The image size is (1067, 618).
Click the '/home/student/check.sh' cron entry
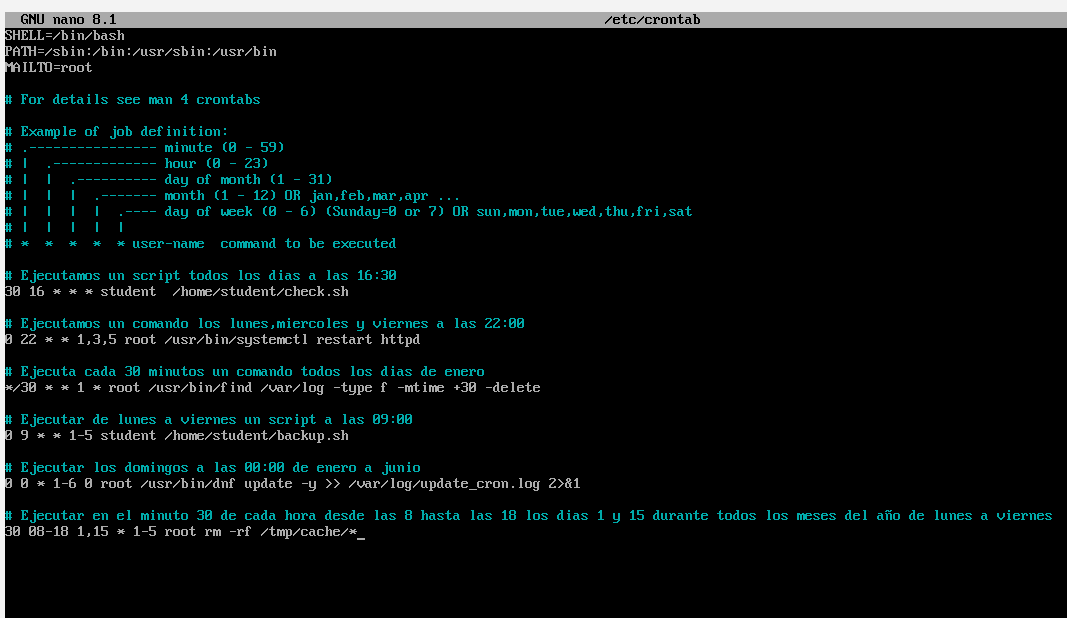(176, 291)
